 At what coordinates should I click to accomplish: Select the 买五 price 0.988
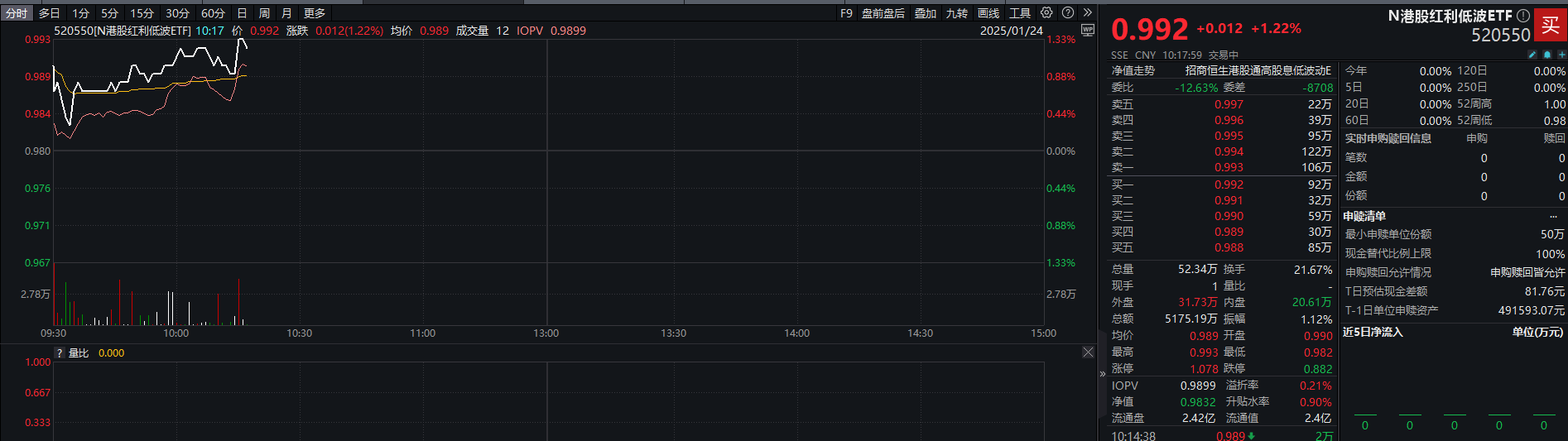1229,247
